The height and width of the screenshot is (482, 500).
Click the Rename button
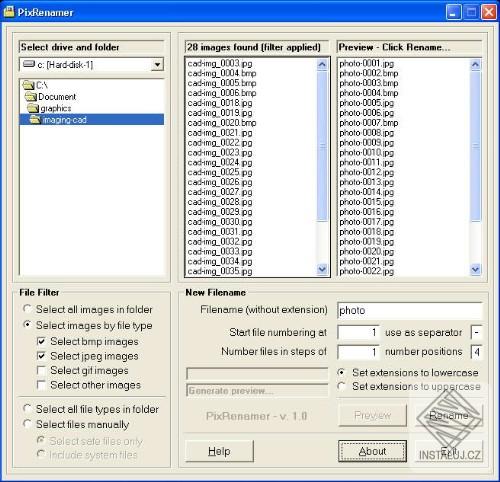coord(449,415)
